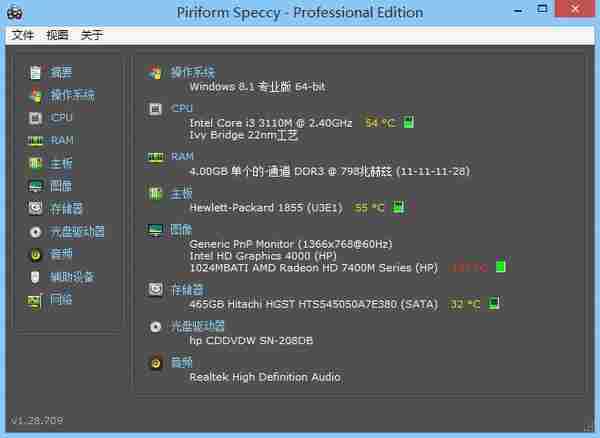Click the version number v1.28.709 text

pos(38,419)
